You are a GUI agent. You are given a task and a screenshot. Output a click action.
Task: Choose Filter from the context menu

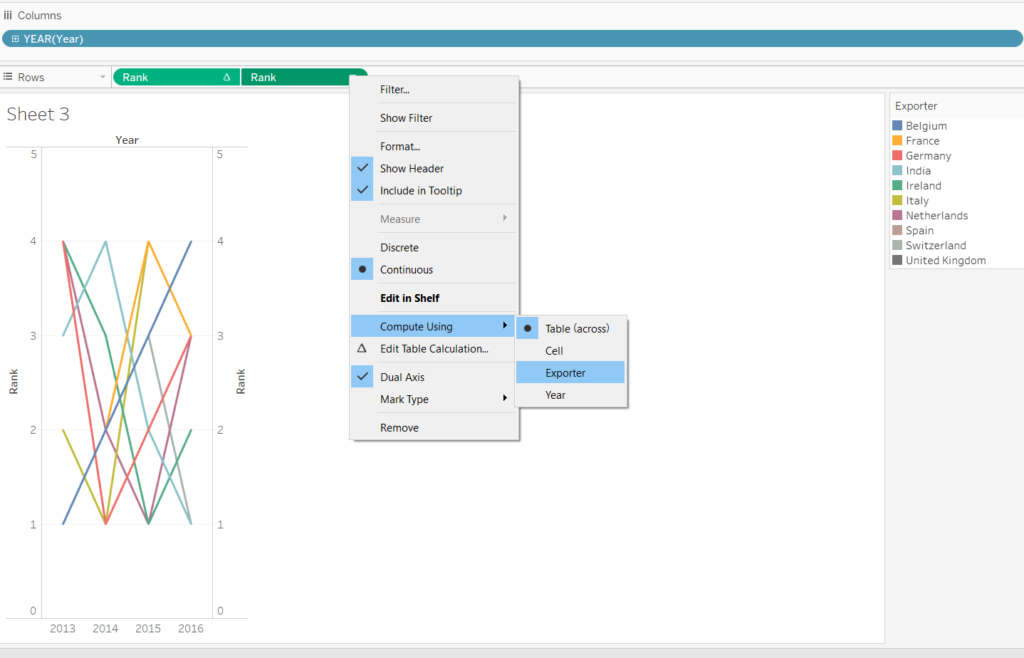pyautogui.click(x=397, y=89)
